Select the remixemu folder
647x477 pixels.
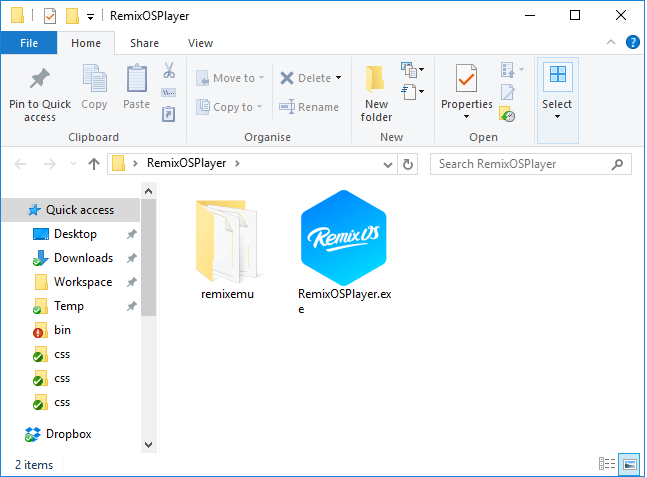227,249
